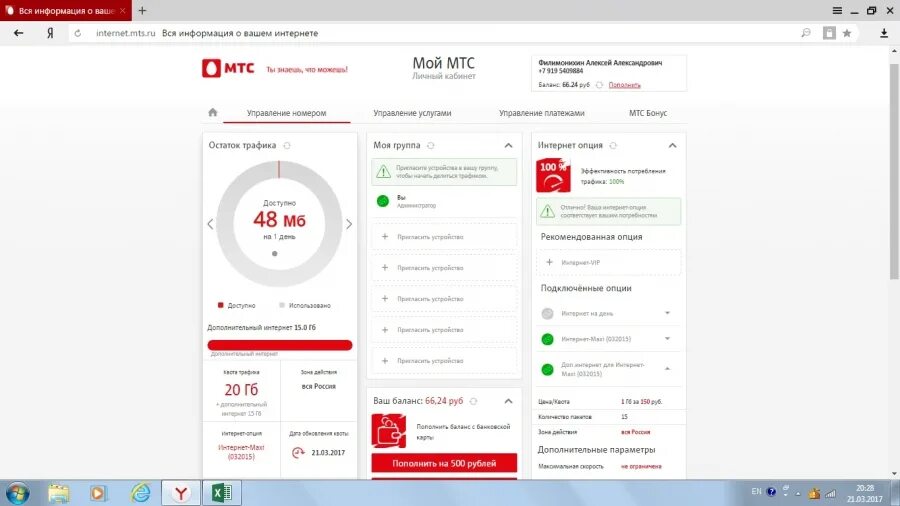
Task: Show the previous traffic chart
Action: 210,224
